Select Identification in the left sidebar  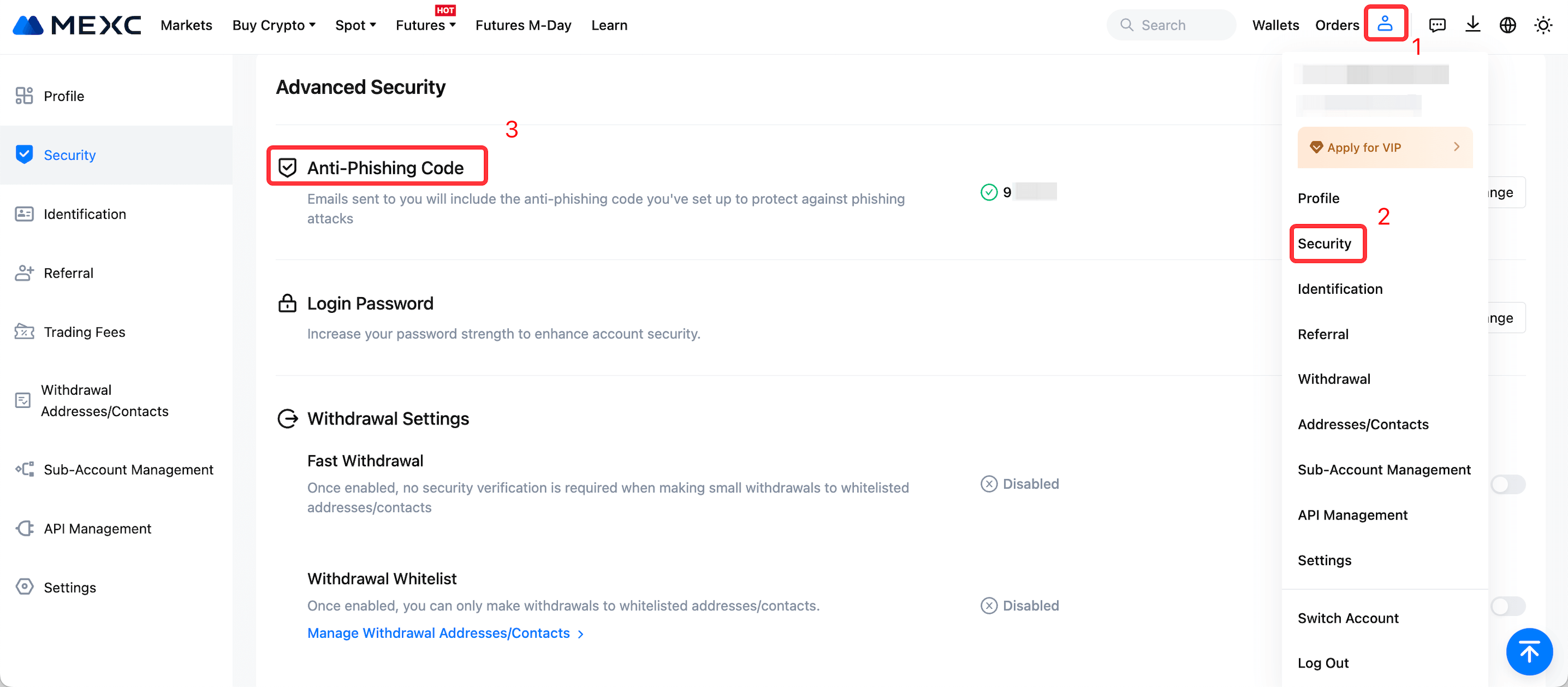pos(85,214)
